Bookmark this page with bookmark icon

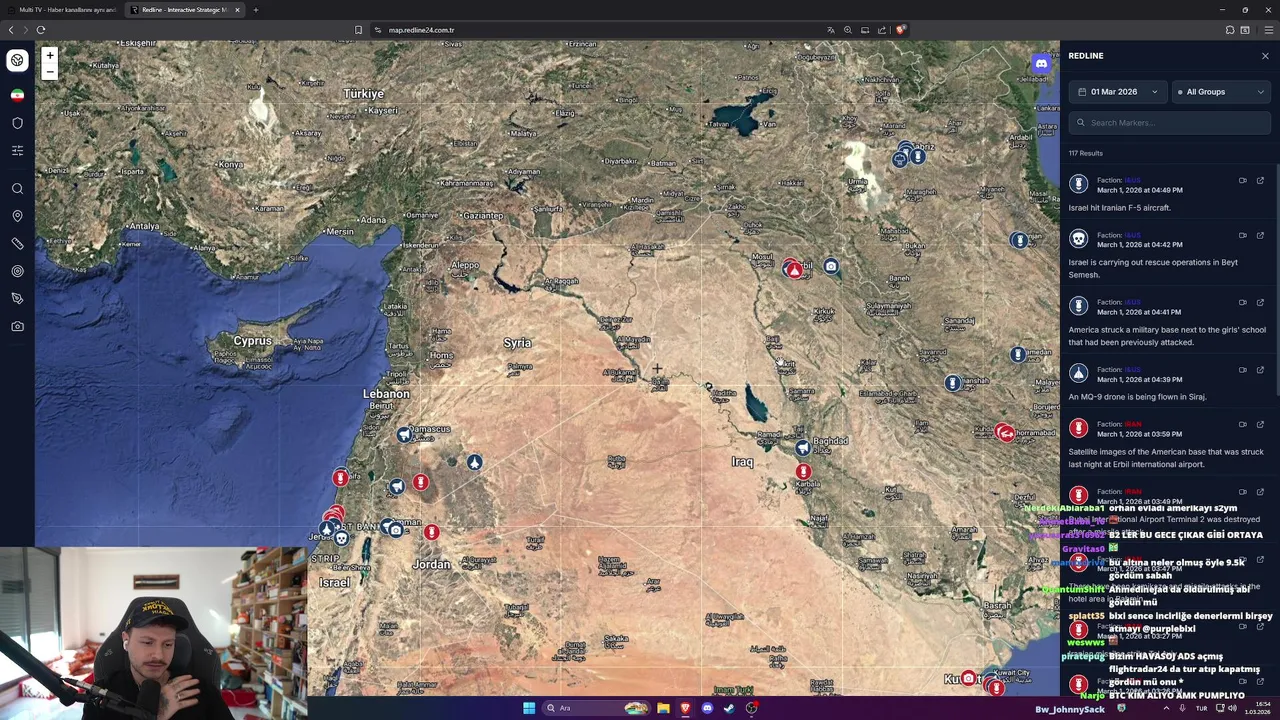tap(358, 30)
